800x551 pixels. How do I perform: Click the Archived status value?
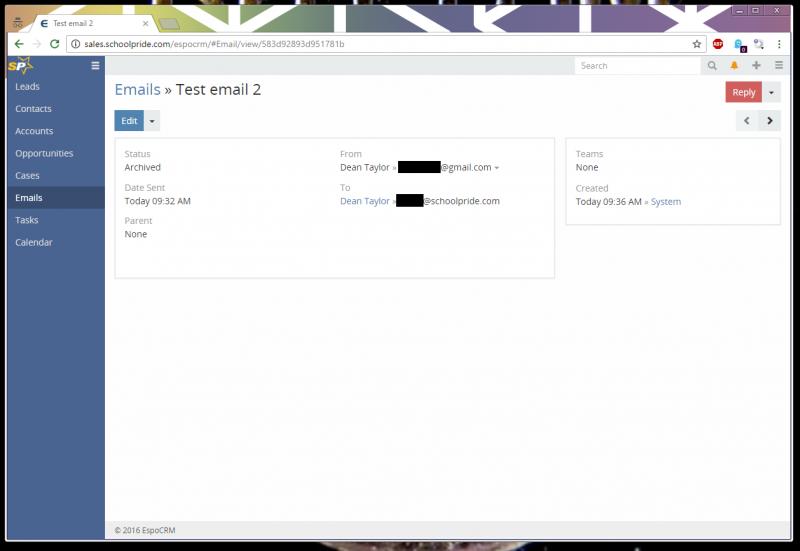142,167
